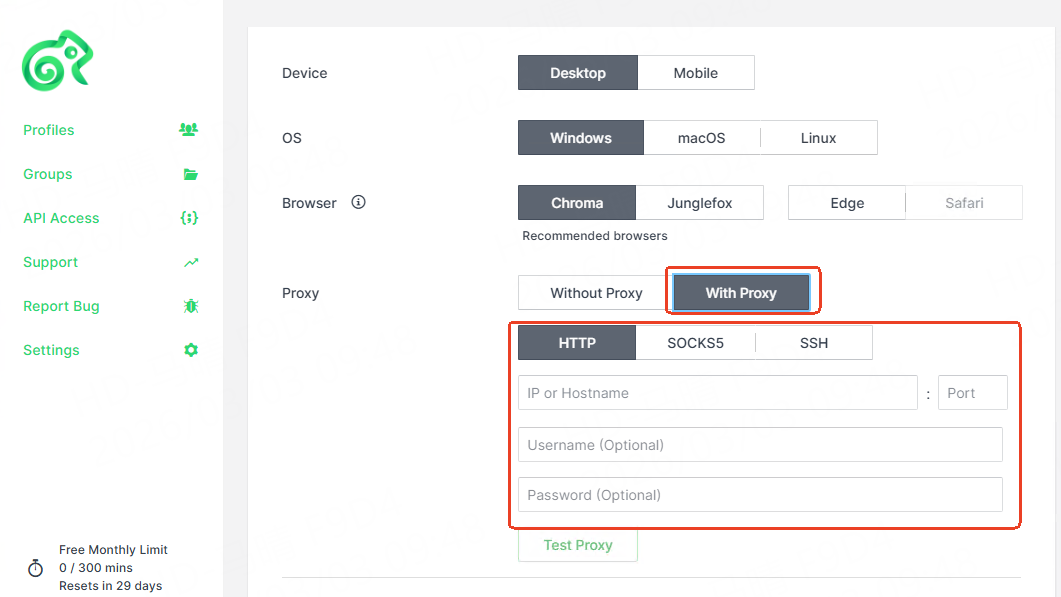Switch proxy type to SOCKS5 tab

click(695, 343)
